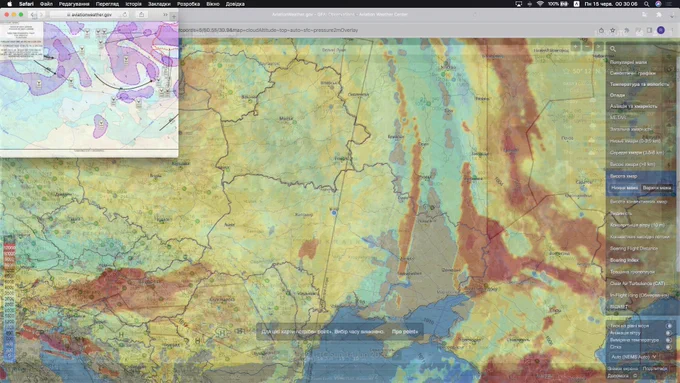Open toolbar overflow chevrons in small Safari
The image size is (680, 383).
165,15
